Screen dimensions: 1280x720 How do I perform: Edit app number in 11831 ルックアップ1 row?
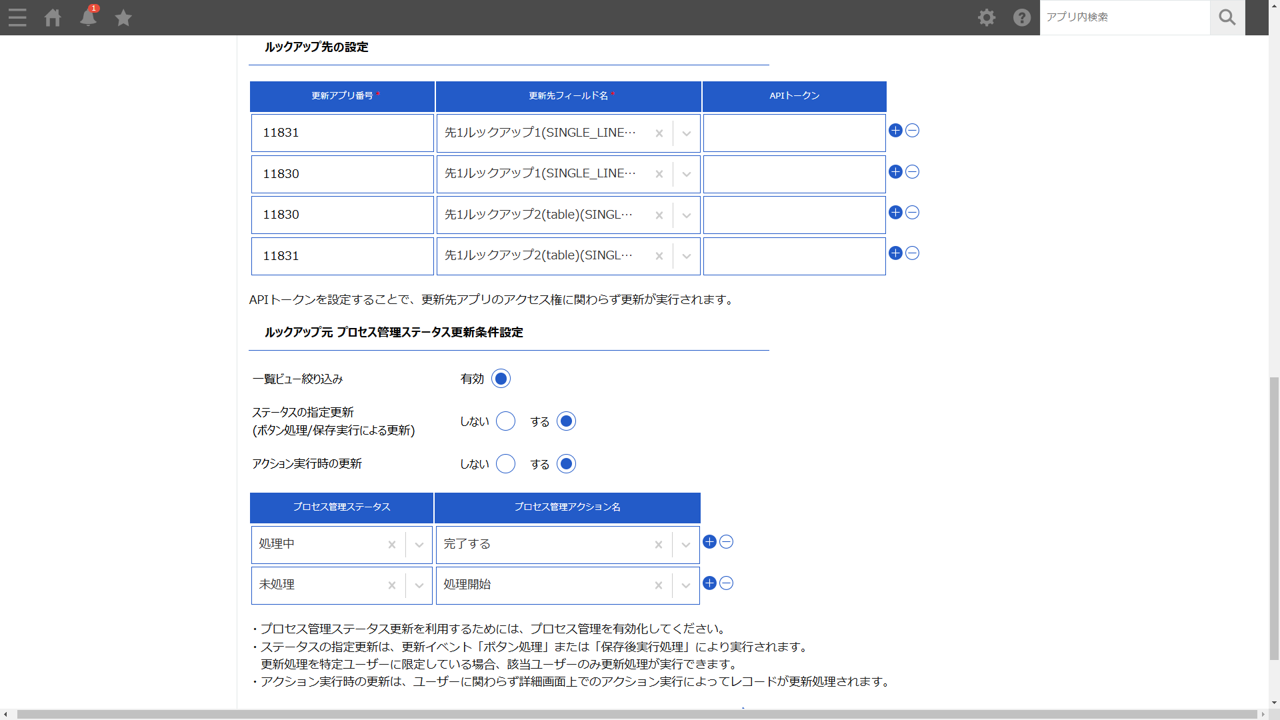click(342, 133)
